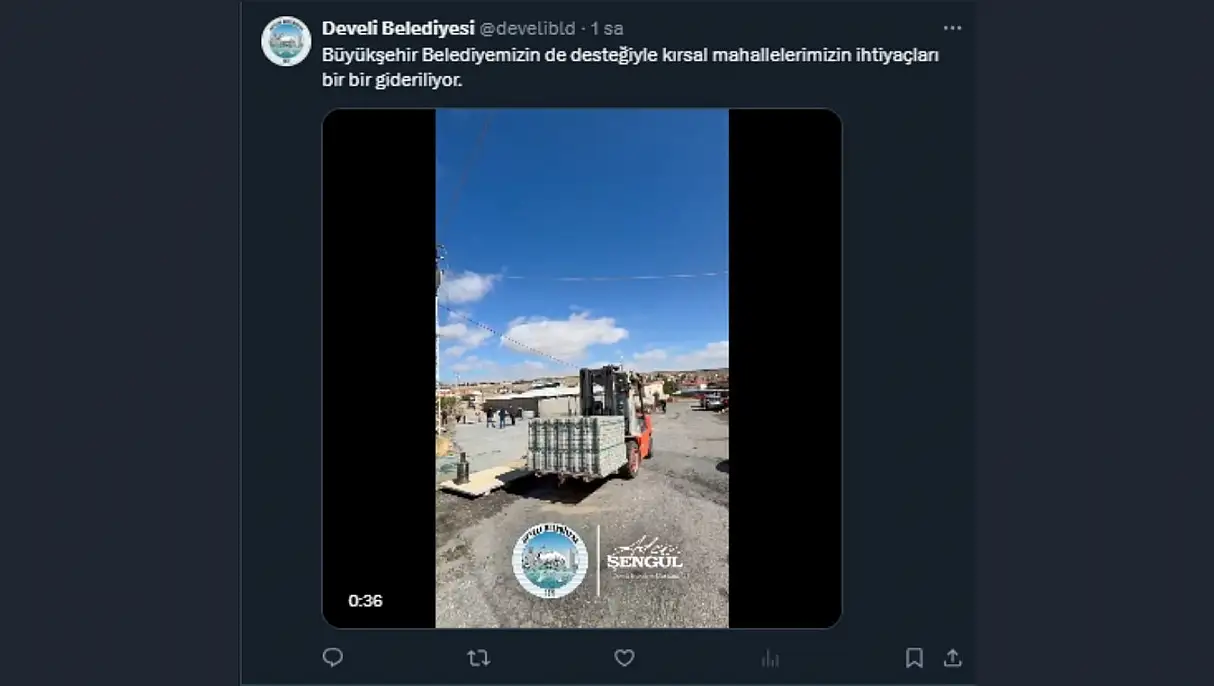This screenshot has width=1214, height=686.
Task: Reply to the tweet via speech bubble icon
Action: click(333, 657)
